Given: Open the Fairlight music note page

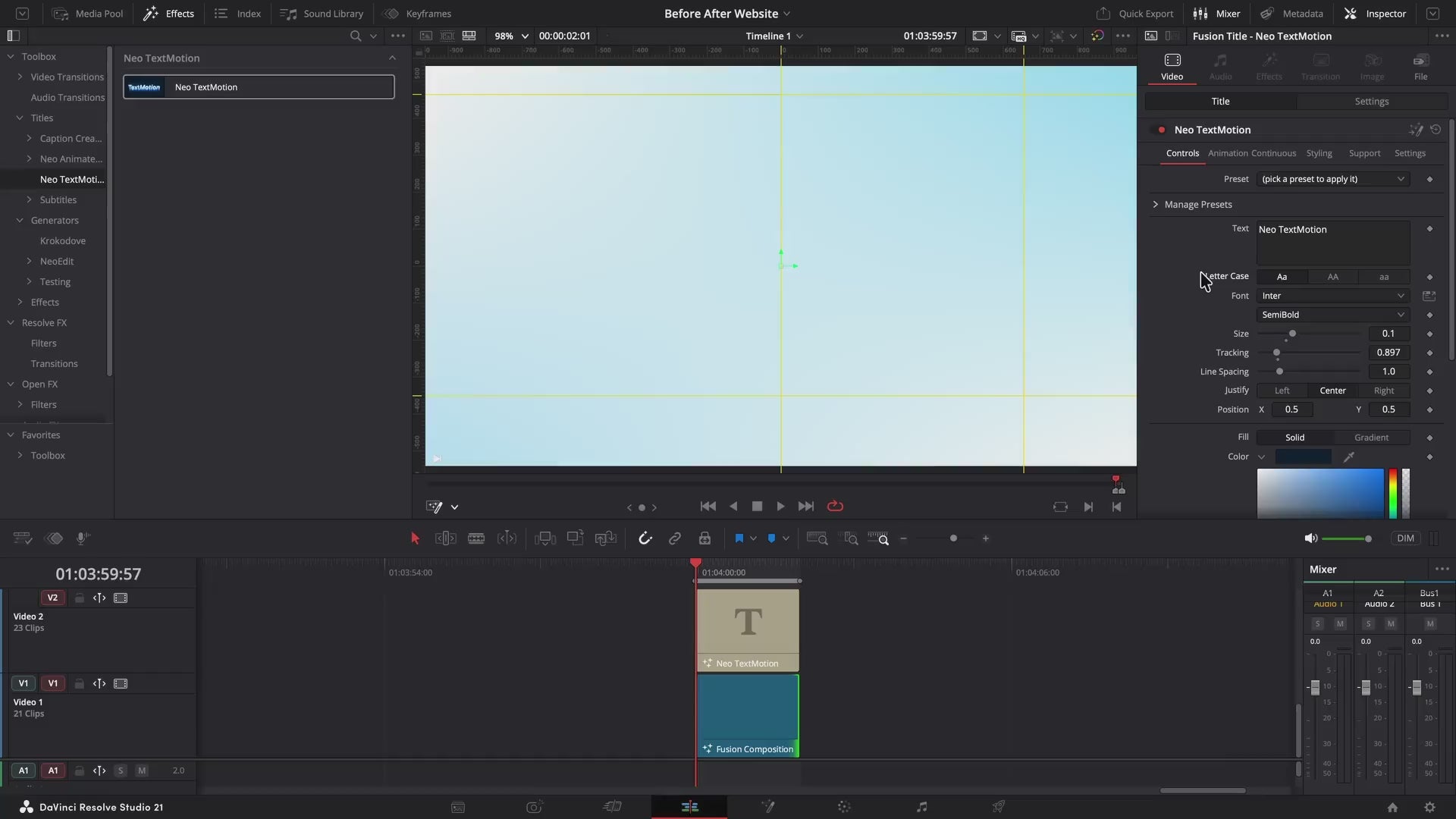Looking at the screenshot, I should click(921, 807).
